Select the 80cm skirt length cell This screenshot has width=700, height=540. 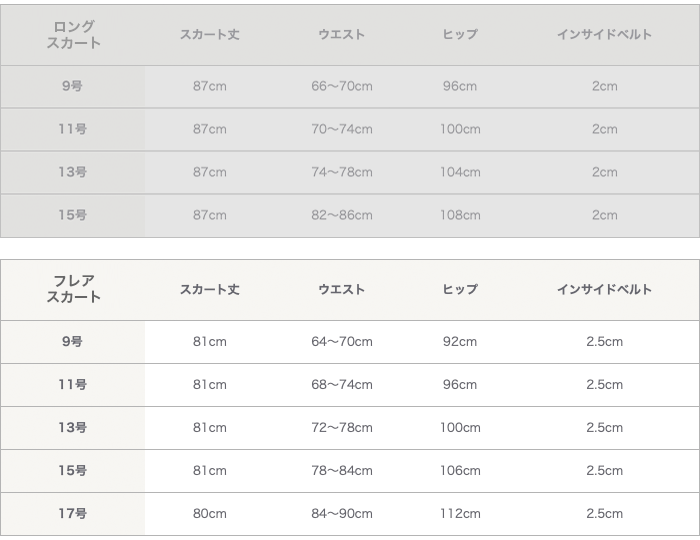pos(210,514)
